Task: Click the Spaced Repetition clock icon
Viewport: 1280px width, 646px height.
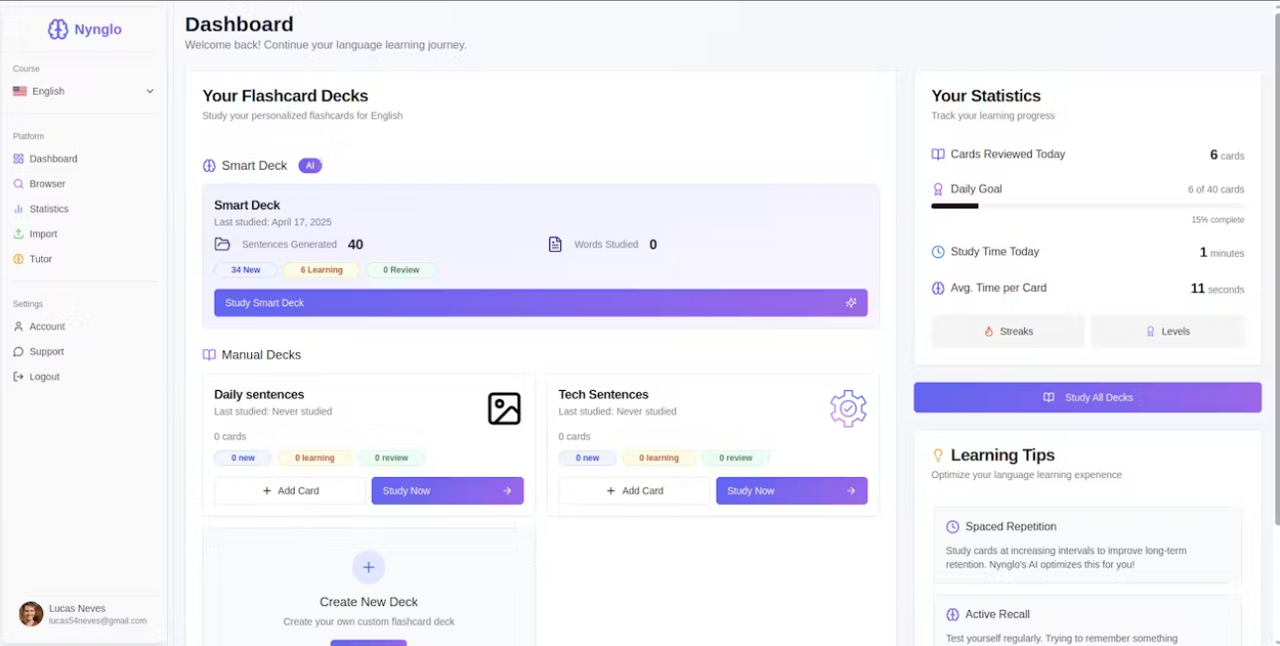Action: (953, 527)
